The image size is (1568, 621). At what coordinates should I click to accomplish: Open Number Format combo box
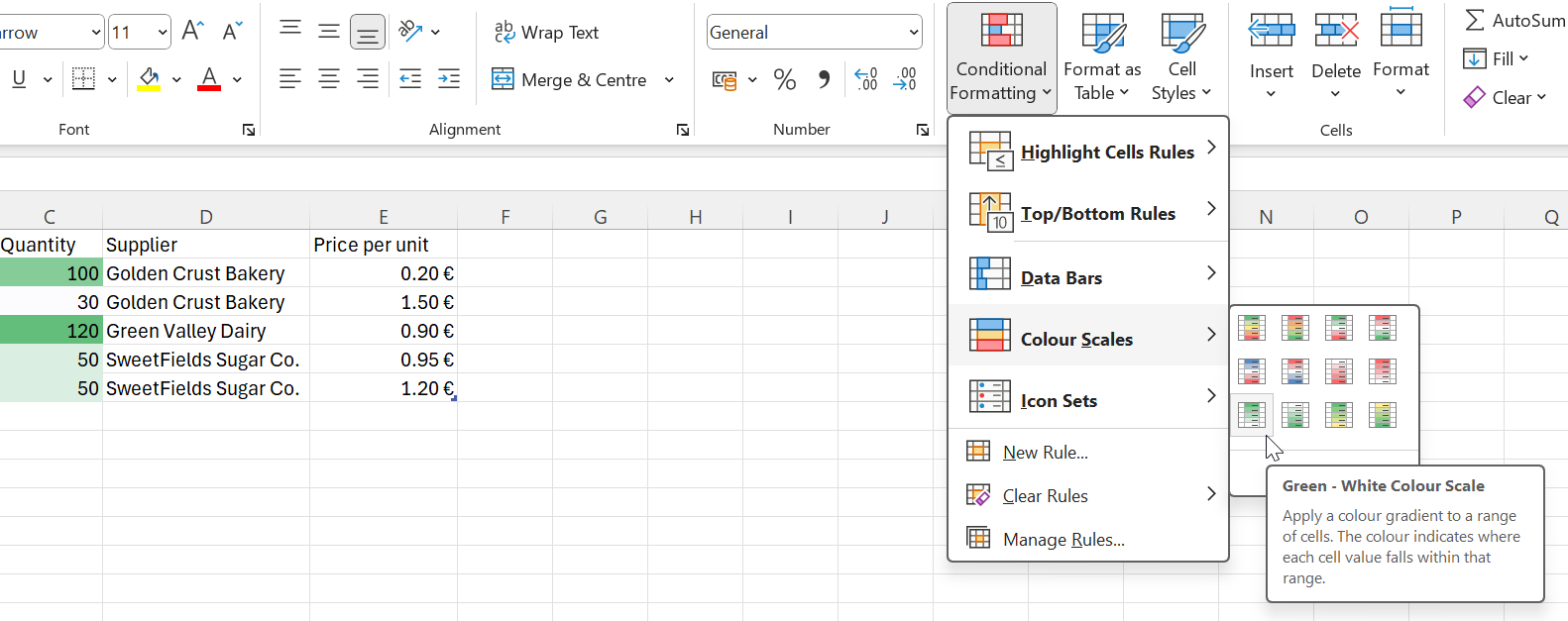pyautogui.click(x=815, y=32)
